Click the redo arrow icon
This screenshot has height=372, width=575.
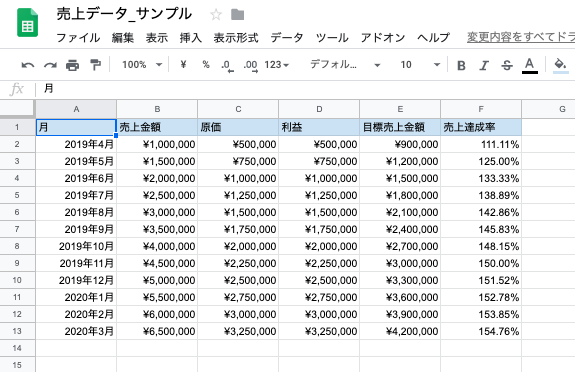pyautogui.click(x=50, y=65)
